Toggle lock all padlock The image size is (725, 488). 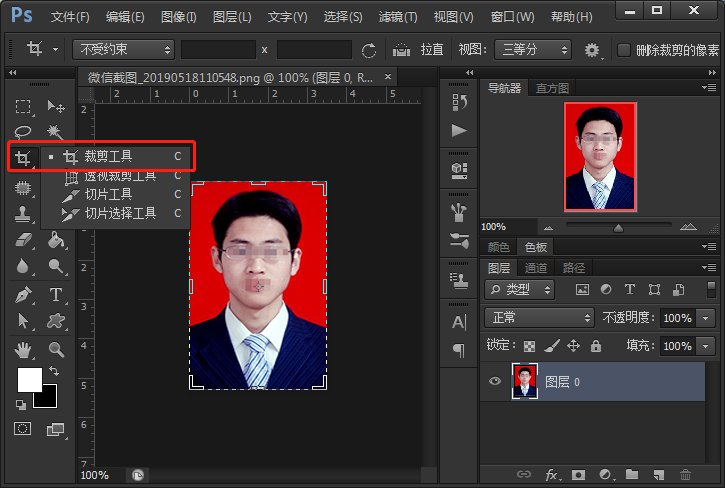(x=596, y=346)
